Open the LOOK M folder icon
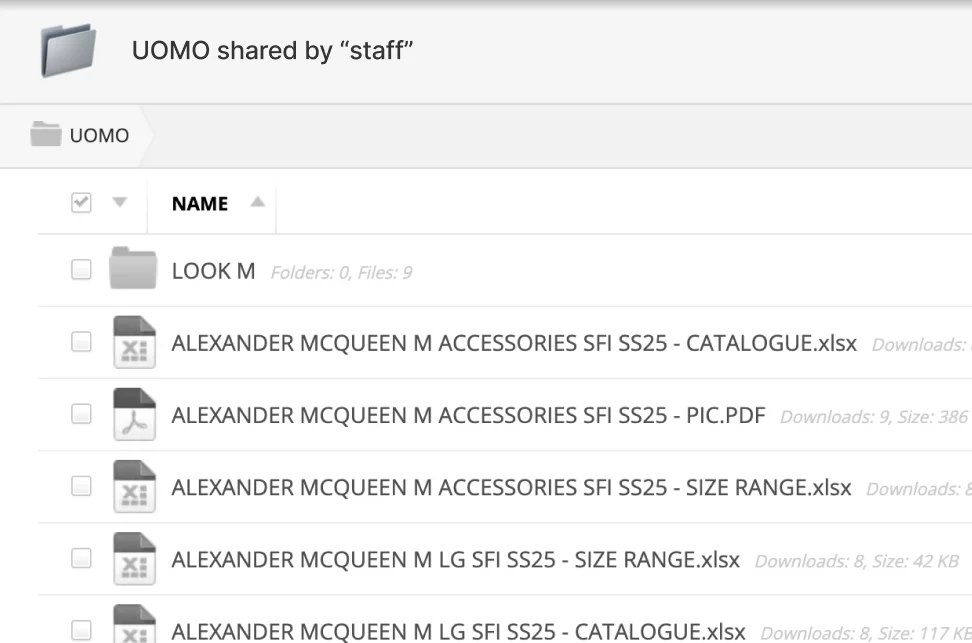The height and width of the screenshot is (643, 972). point(132,270)
